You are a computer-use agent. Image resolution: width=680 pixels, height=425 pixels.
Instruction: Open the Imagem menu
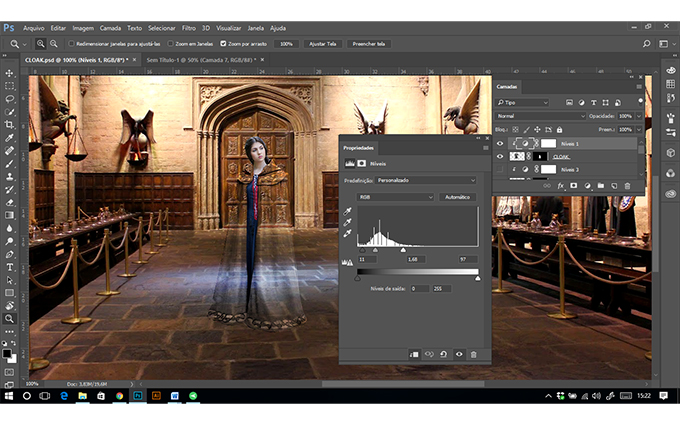[83, 28]
